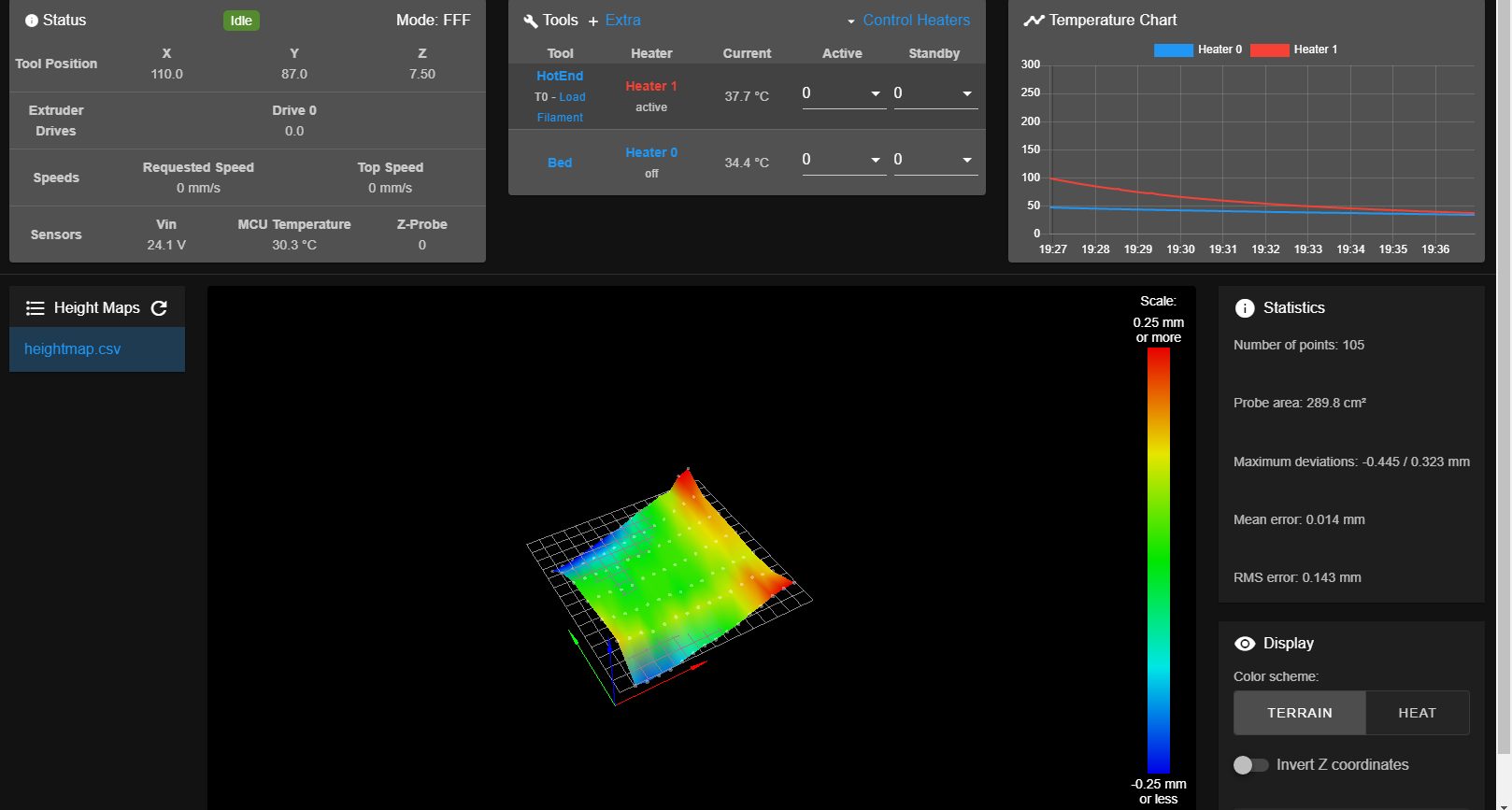Click the Statistics info icon
This screenshot has width=1512, height=810.
[1245, 308]
